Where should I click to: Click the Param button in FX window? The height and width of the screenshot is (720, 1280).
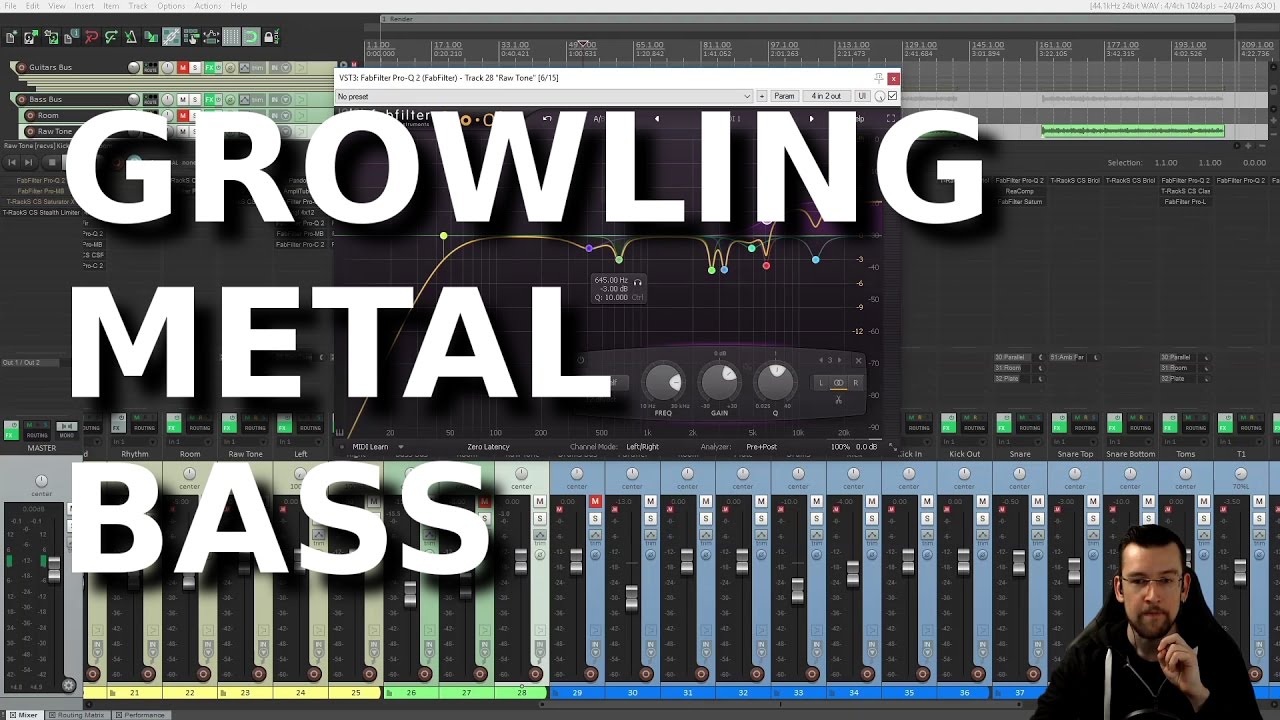click(x=784, y=96)
